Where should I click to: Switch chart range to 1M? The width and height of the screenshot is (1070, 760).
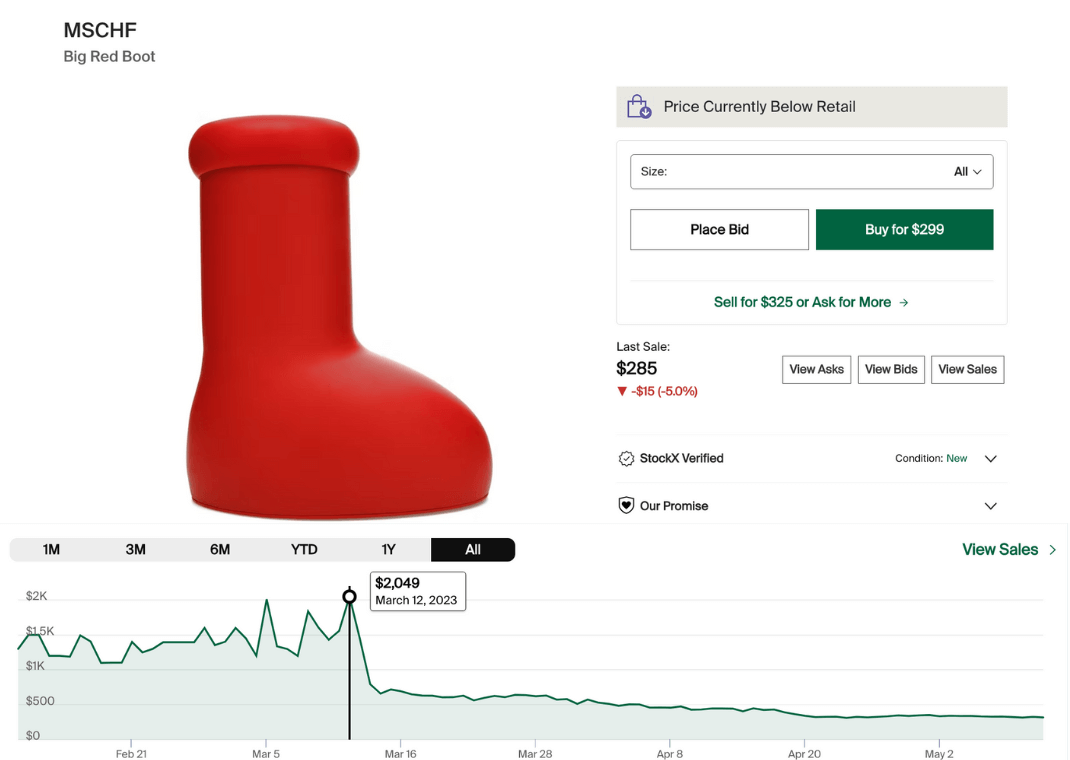(52, 550)
